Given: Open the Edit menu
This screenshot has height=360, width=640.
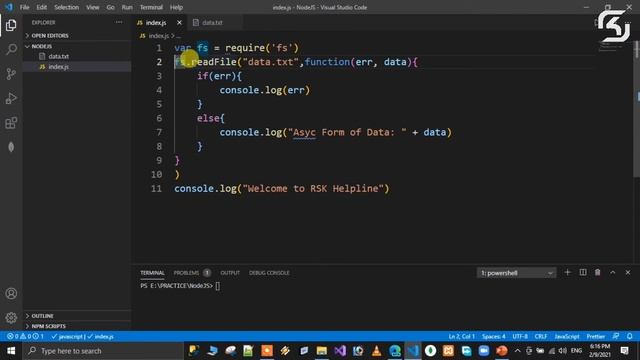Looking at the screenshot, I should (41, 7).
